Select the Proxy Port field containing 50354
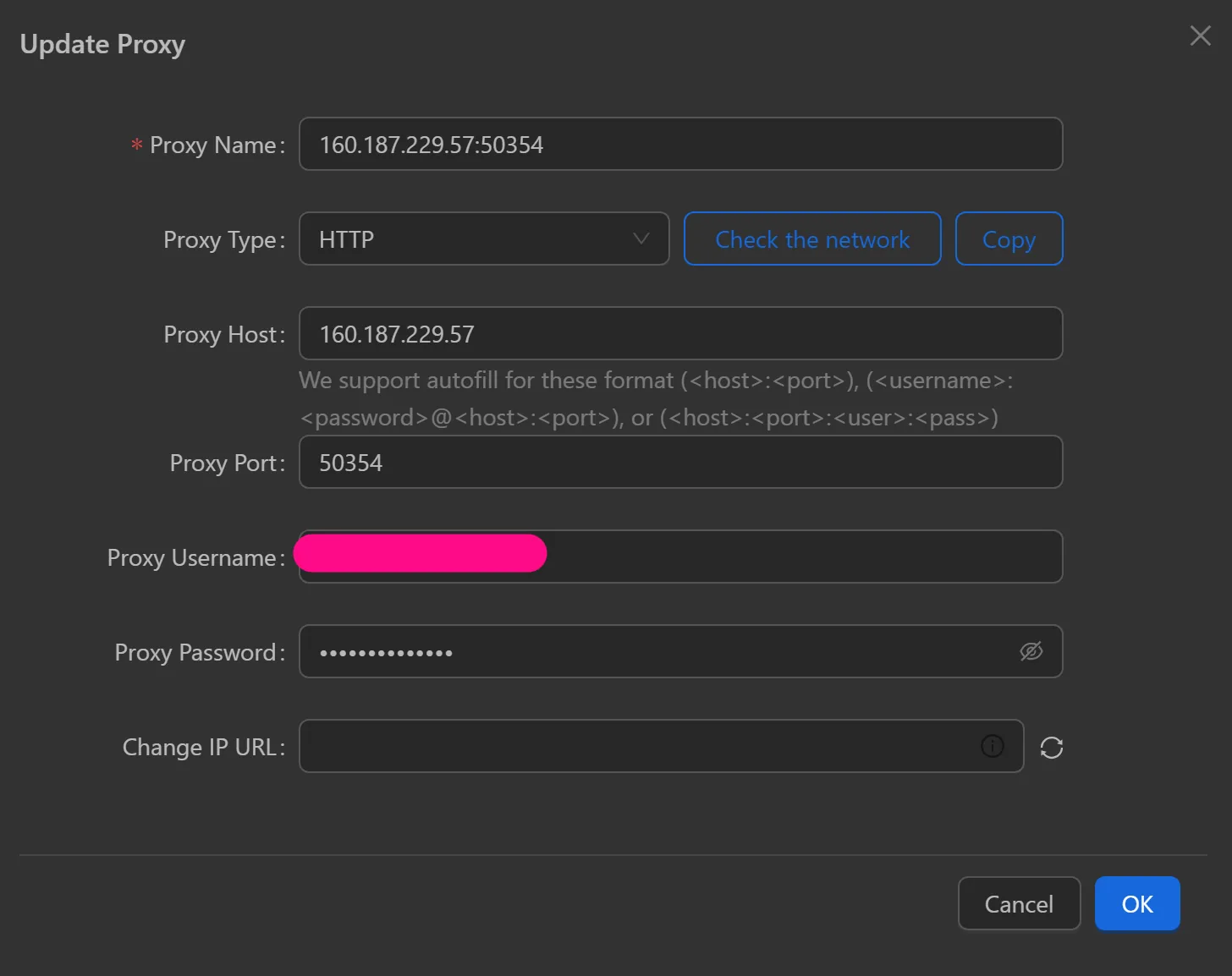The height and width of the screenshot is (976, 1232). click(680, 462)
